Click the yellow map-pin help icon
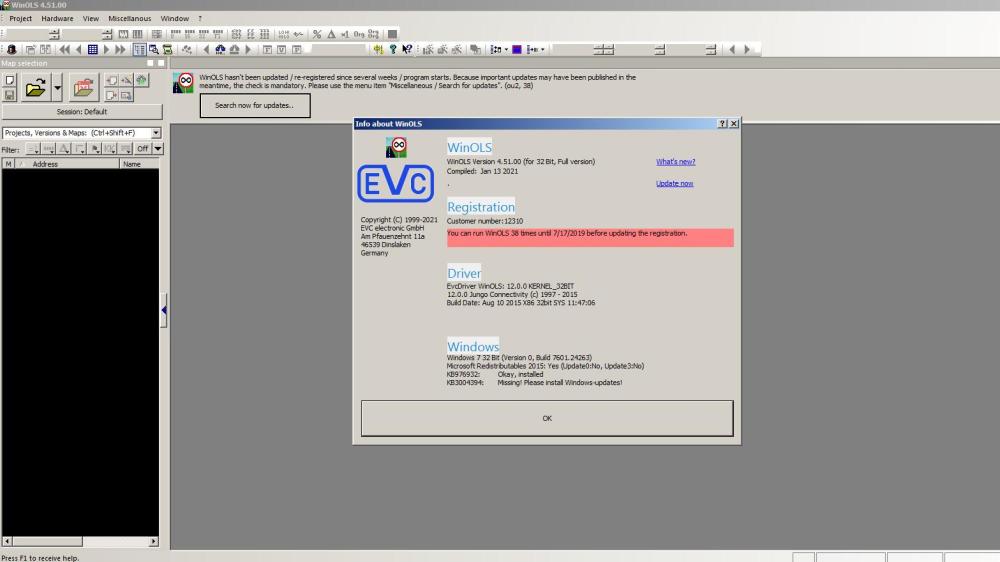The width and height of the screenshot is (1000, 562). pos(378,49)
